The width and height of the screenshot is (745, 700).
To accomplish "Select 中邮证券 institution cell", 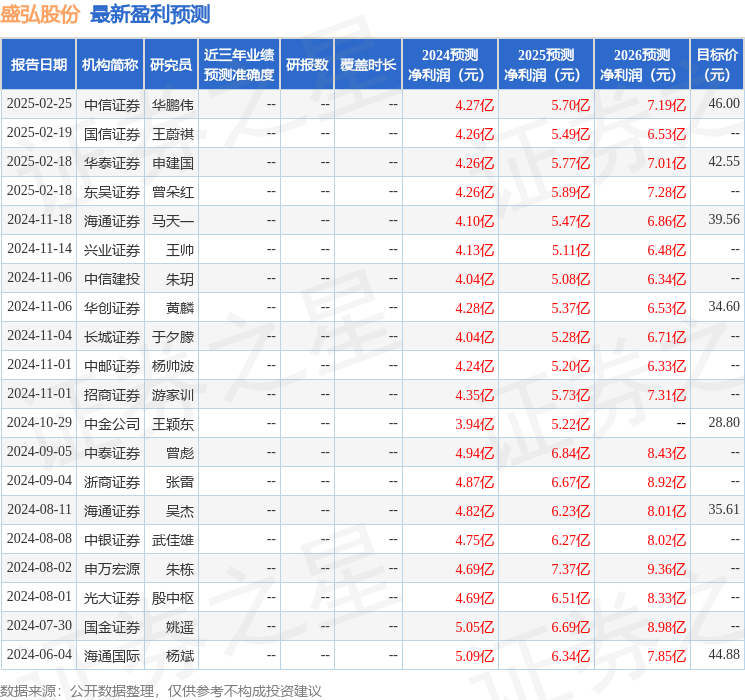I will coord(112,365).
